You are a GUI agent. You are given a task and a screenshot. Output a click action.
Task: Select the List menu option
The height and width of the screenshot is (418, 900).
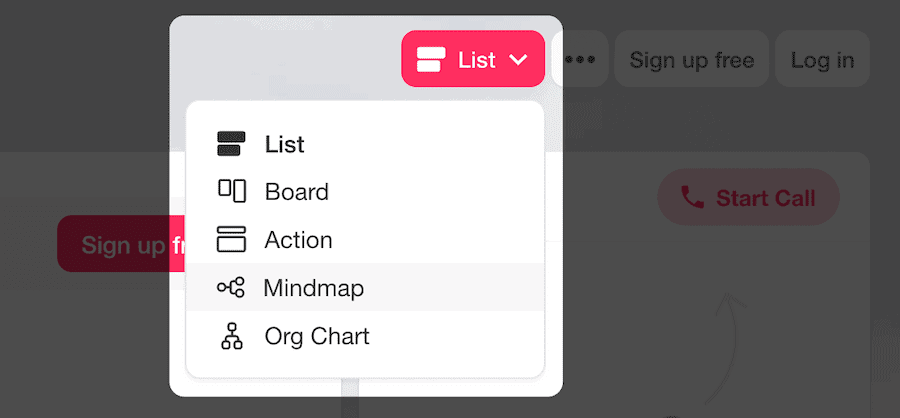point(285,144)
